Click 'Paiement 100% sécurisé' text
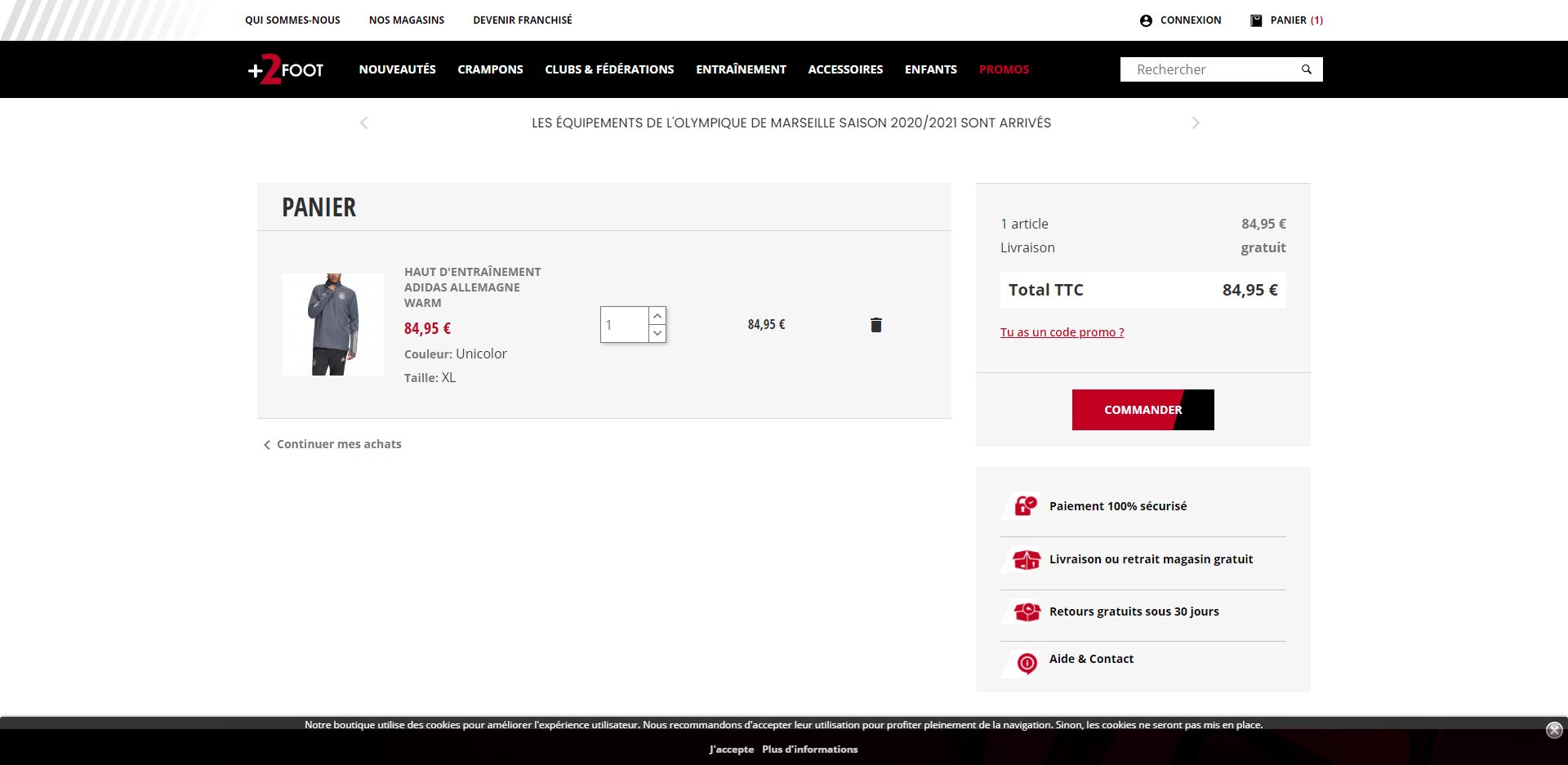This screenshot has width=1568, height=765. click(1118, 506)
